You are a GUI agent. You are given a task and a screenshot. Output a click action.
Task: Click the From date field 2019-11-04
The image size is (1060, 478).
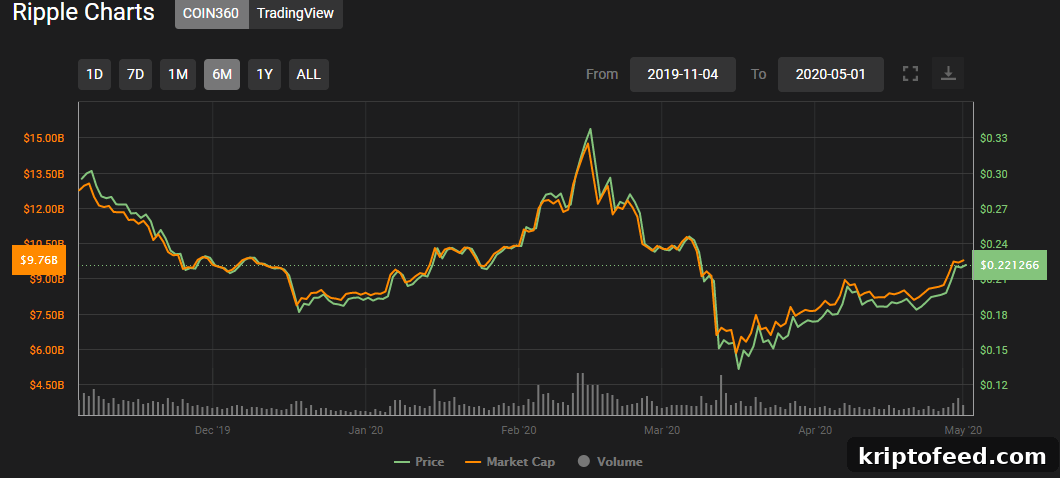coord(683,74)
